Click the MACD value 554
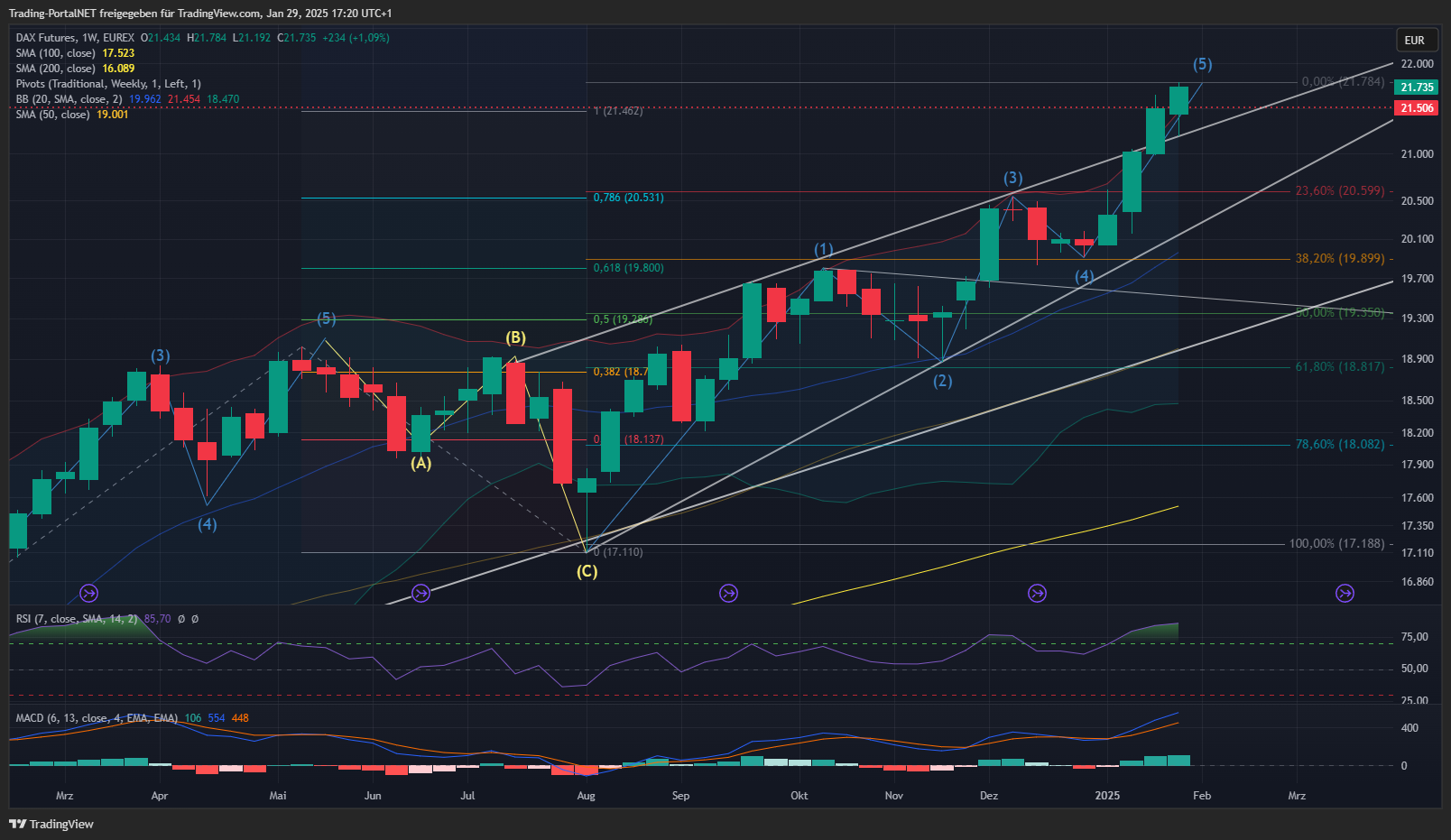Screen dimensions: 1451x840 tap(216, 718)
